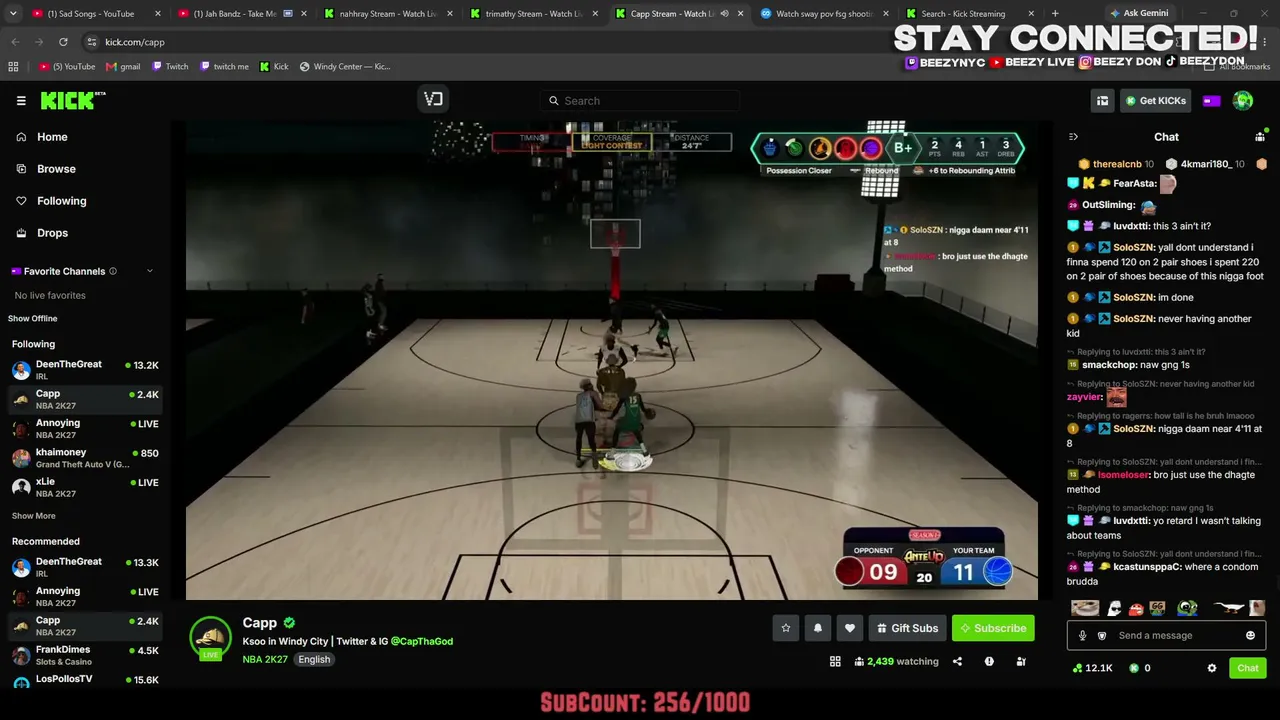Open FrankDimes in Recommended list
The height and width of the screenshot is (720, 1280).
pyautogui.click(x=85, y=655)
